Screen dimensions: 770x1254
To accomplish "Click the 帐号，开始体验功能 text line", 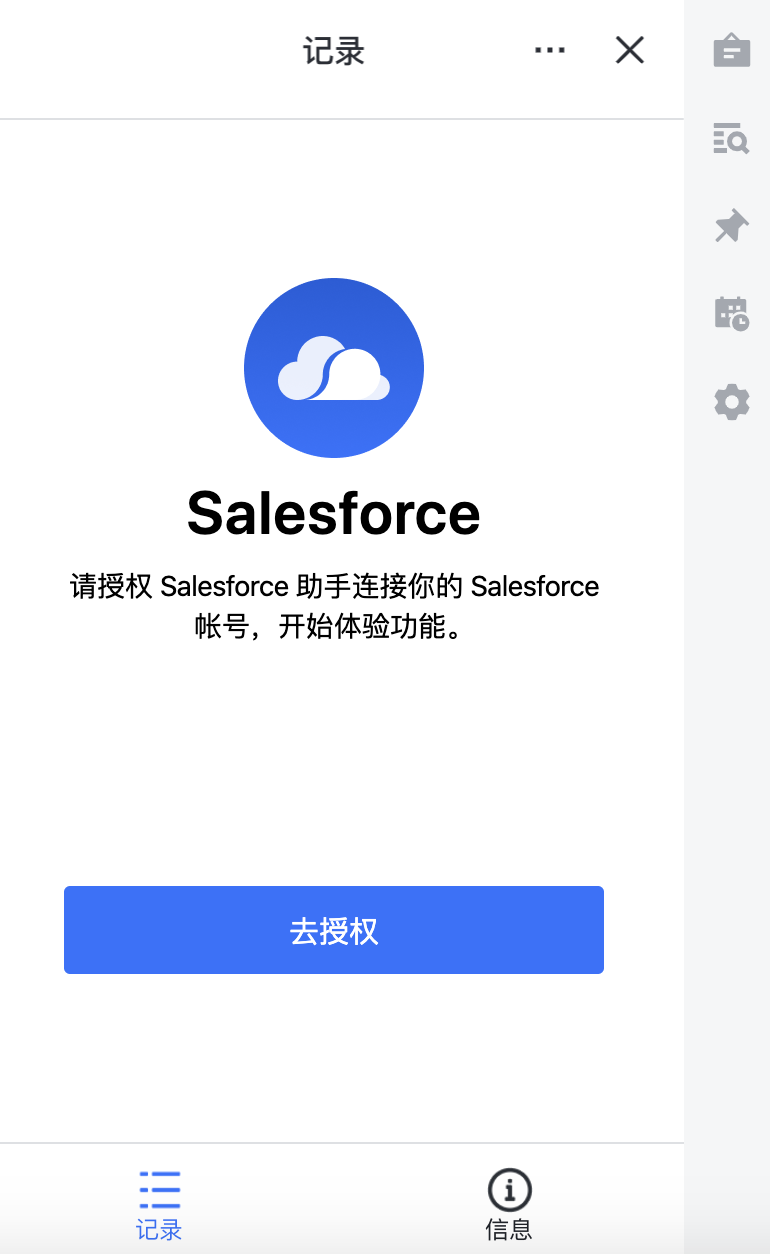I will pos(334,629).
